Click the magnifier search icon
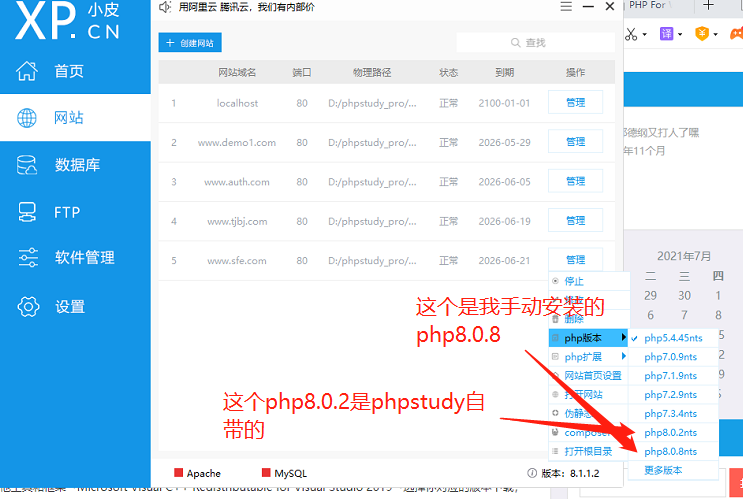 point(516,43)
